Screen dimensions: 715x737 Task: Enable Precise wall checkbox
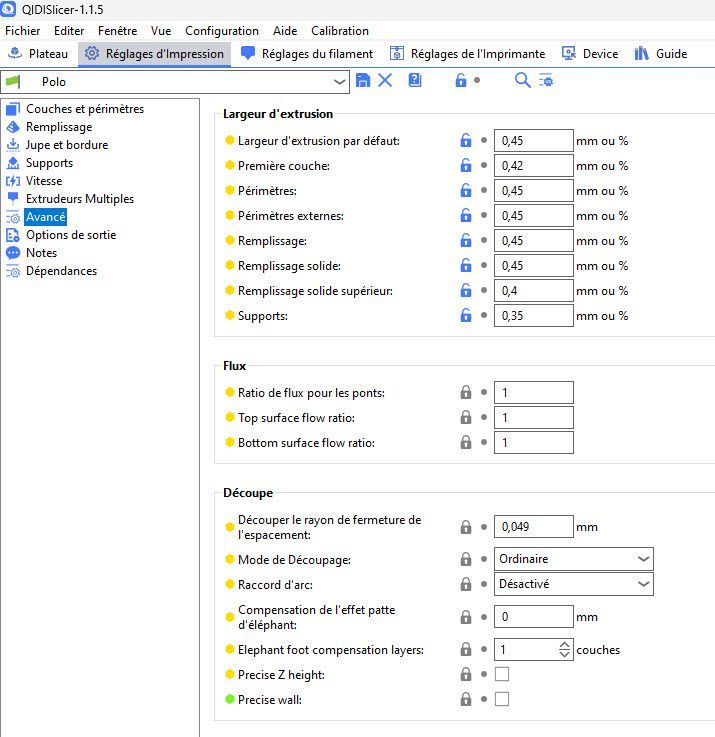click(x=502, y=699)
